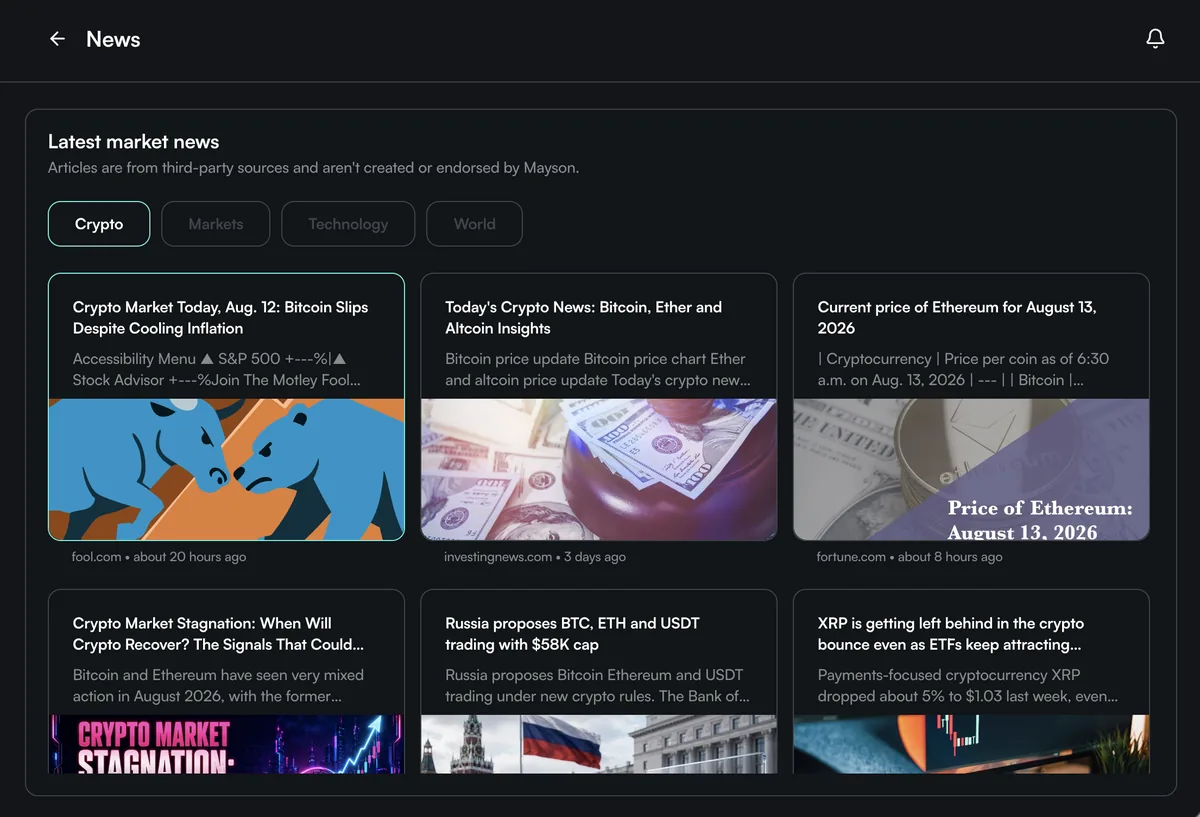Click the Crypto Market Stagnation neon thumbnail
1200x817 pixels.
pyautogui.click(x=227, y=744)
